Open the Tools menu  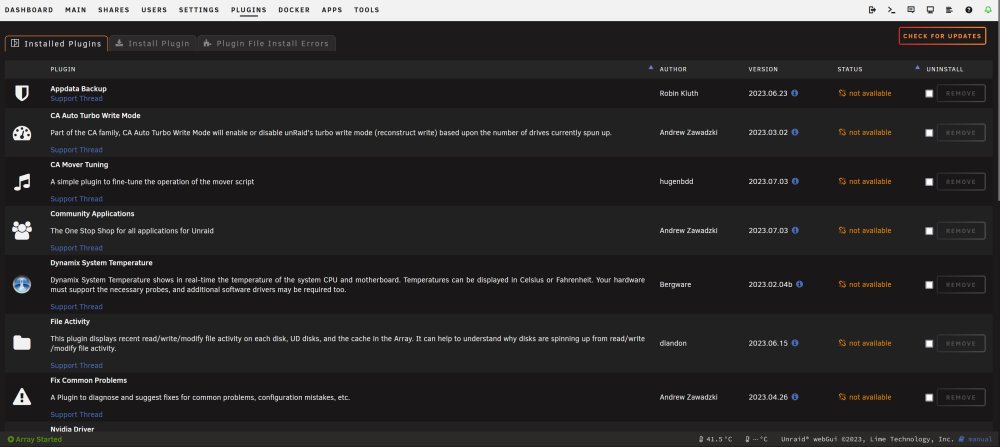(x=366, y=10)
